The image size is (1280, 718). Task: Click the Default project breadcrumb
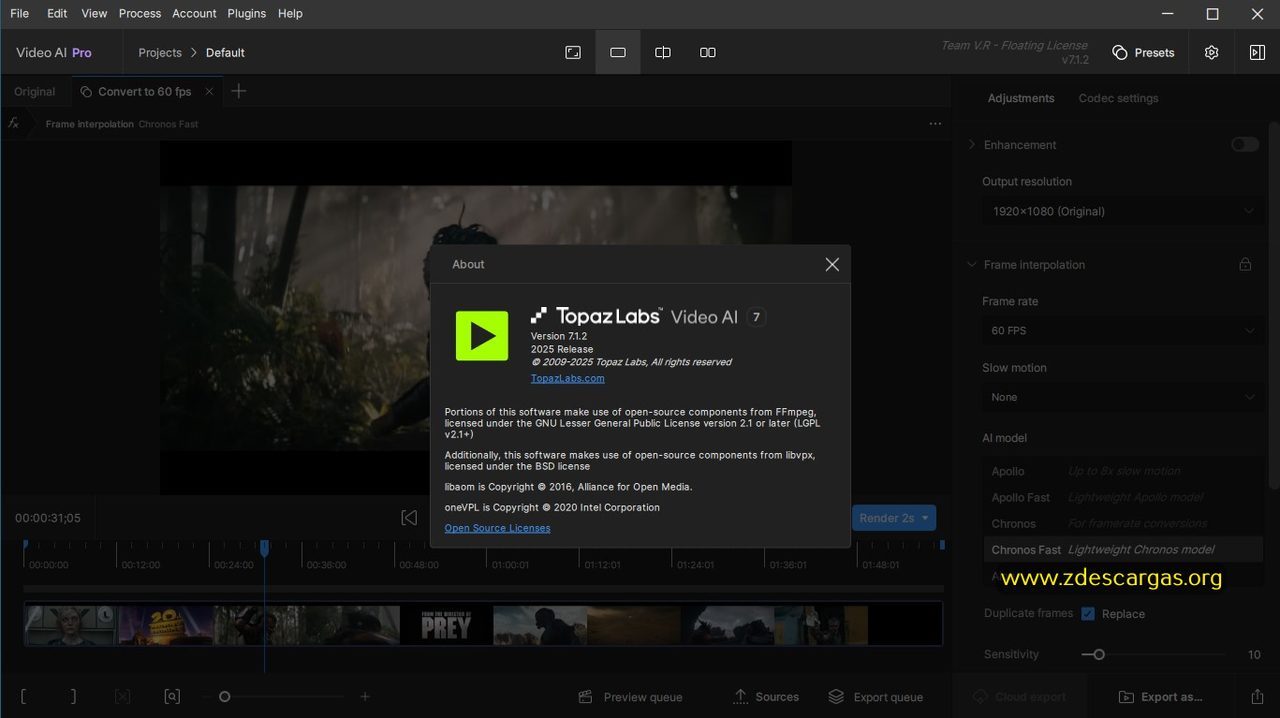coord(225,52)
